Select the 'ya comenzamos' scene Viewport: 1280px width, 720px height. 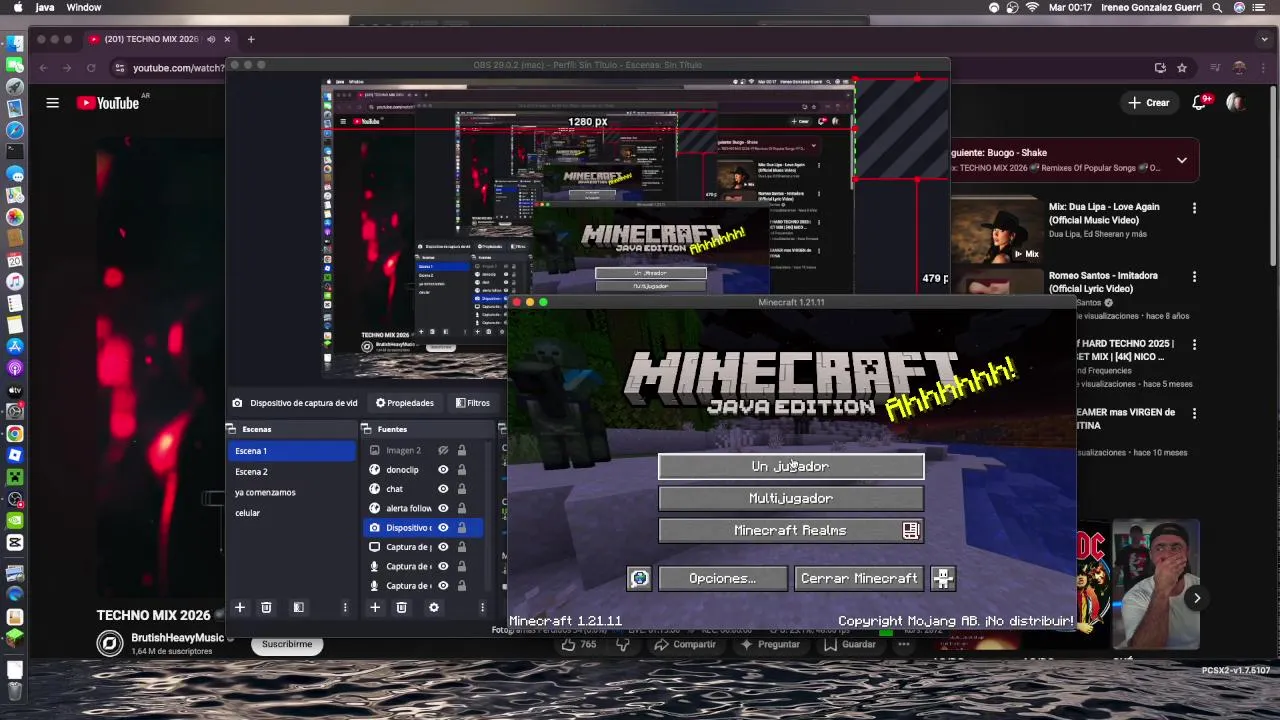coord(292,493)
